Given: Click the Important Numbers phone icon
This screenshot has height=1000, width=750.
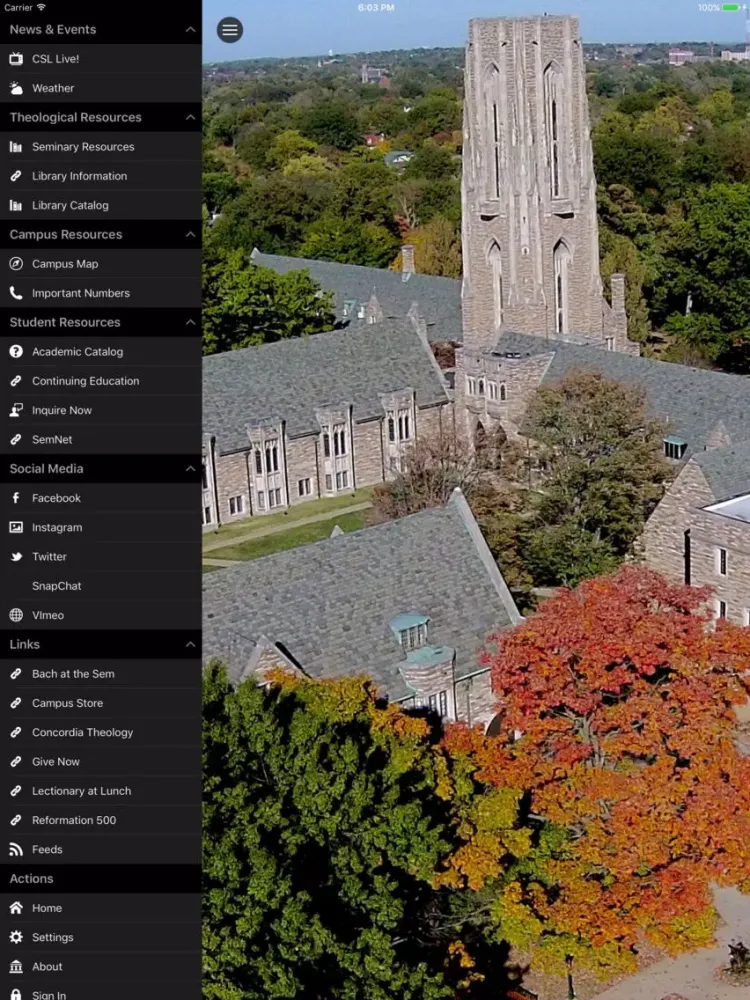Looking at the screenshot, I should [x=16, y=293].
